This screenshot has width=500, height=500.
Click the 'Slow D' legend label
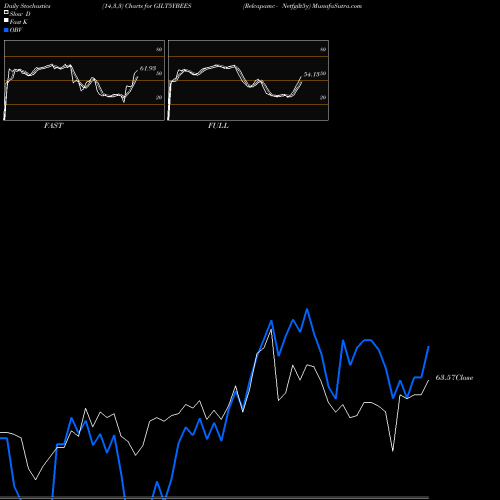pos(20,14)
